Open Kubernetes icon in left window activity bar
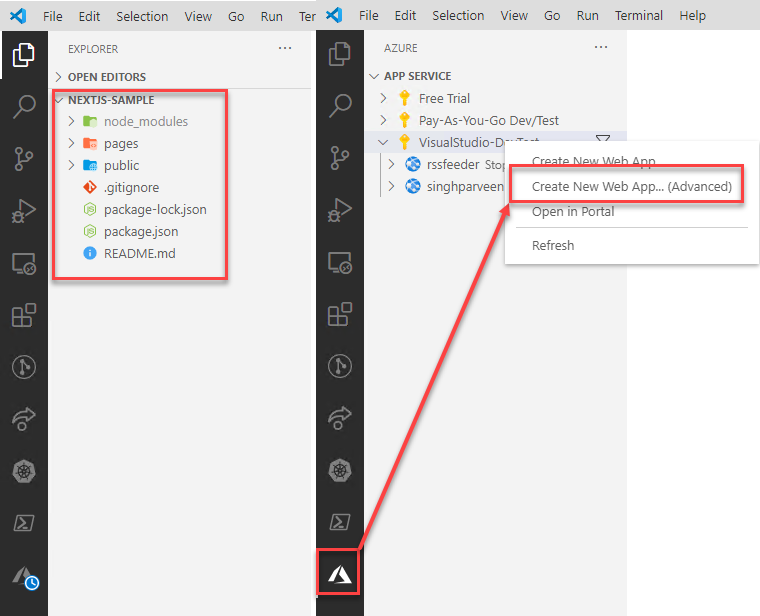Screen dimensions: 760x616 23,471
